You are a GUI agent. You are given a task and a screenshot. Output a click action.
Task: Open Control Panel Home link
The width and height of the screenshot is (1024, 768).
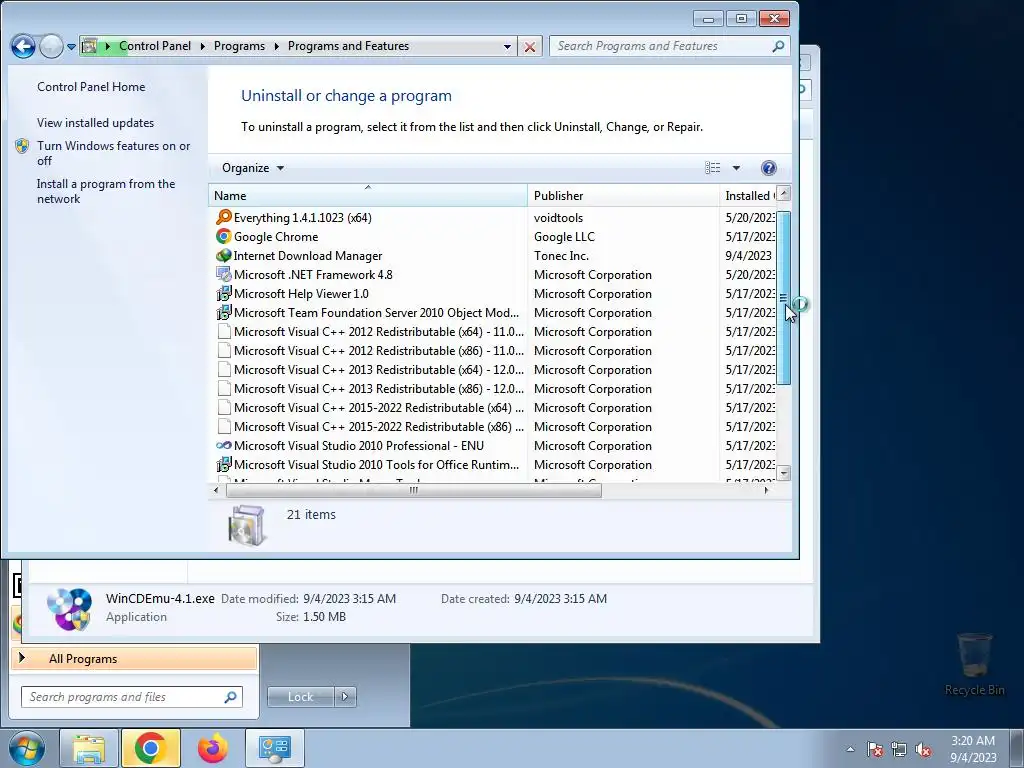pos(91,87)
